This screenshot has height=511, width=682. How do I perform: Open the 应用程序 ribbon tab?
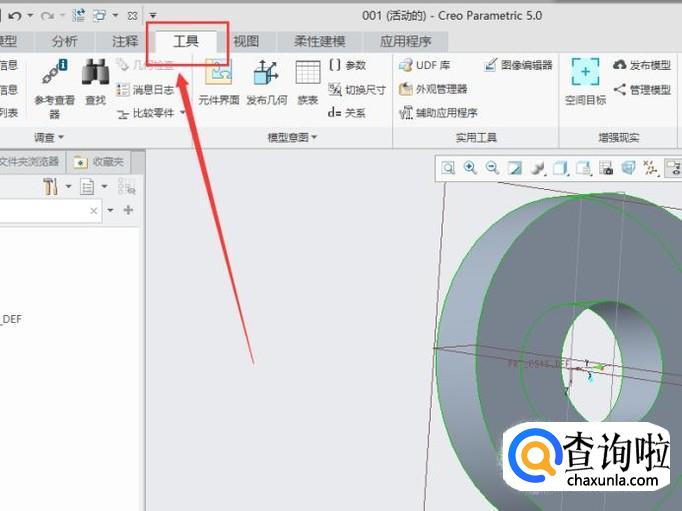pyautogui.click(x=405, y=41)
